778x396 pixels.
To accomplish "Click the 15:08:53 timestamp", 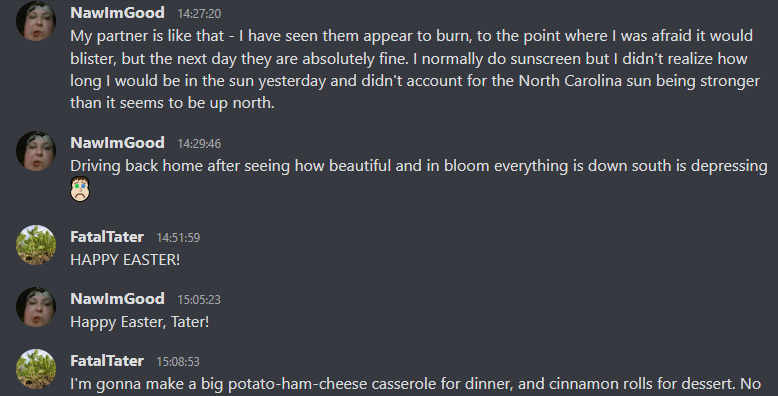I will (x=178, y=362).
